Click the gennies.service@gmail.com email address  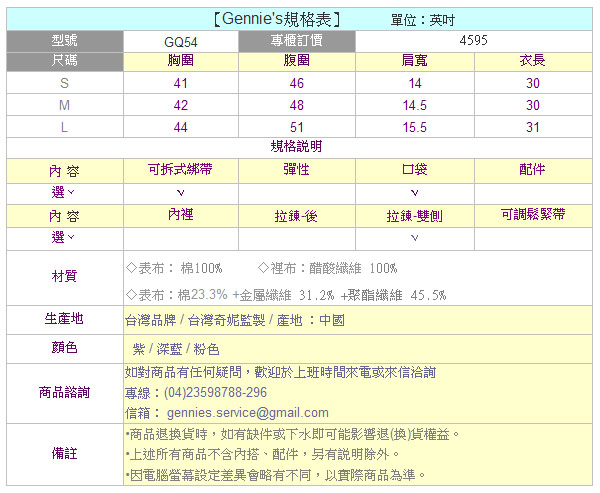click(x=248, y=413)
